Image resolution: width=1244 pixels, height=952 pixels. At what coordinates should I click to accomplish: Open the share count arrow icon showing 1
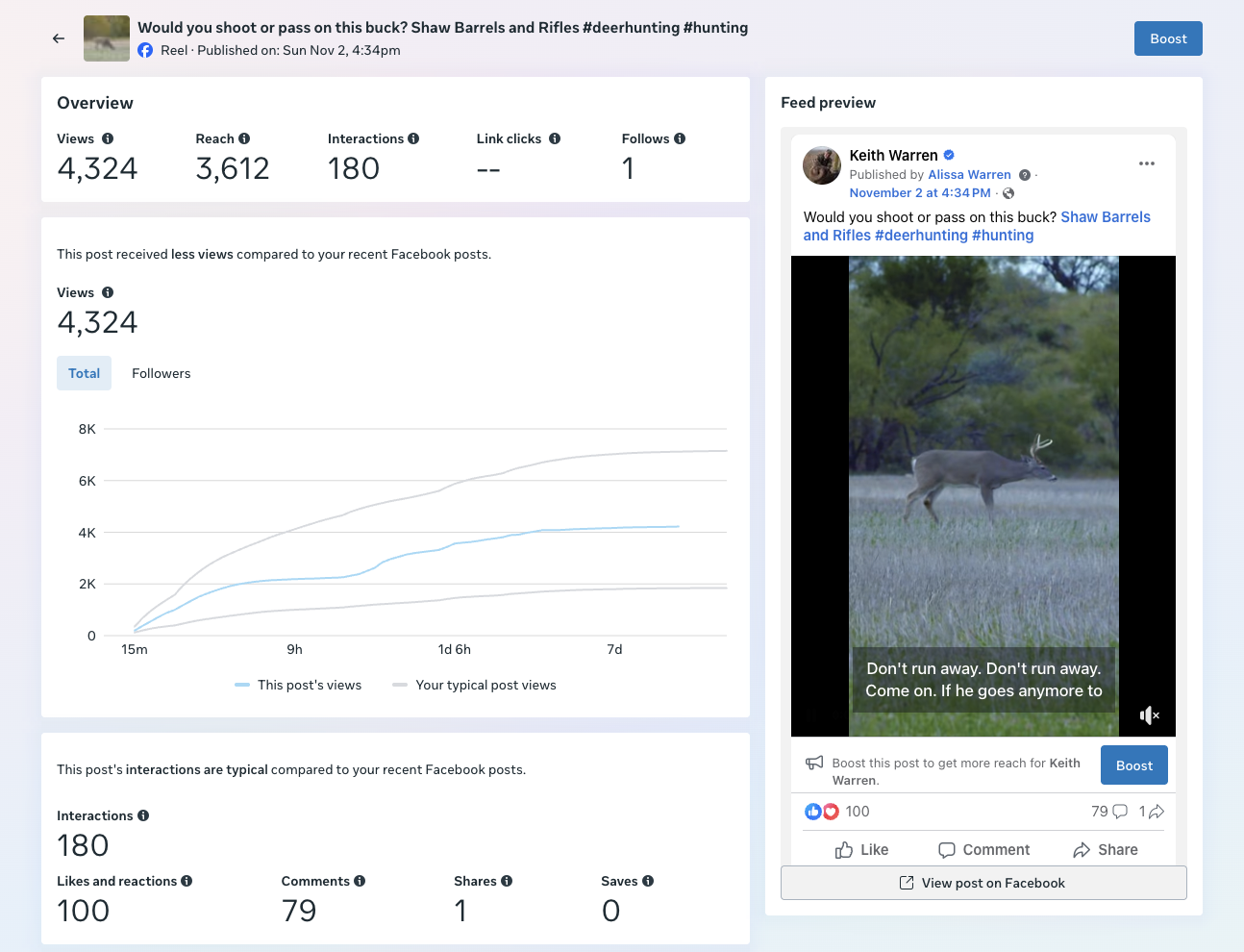1152,812
